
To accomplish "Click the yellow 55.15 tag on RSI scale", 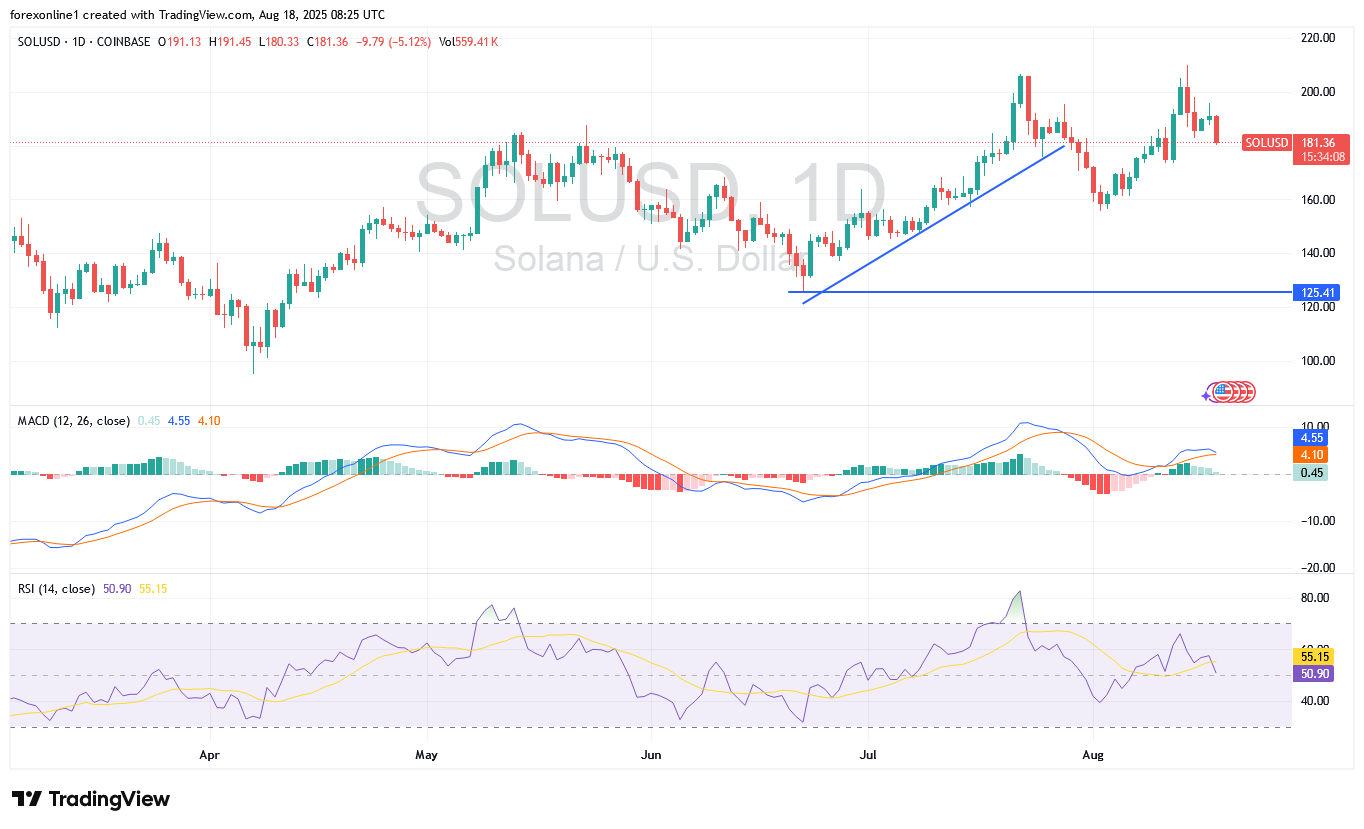I will click(1313, 657).
